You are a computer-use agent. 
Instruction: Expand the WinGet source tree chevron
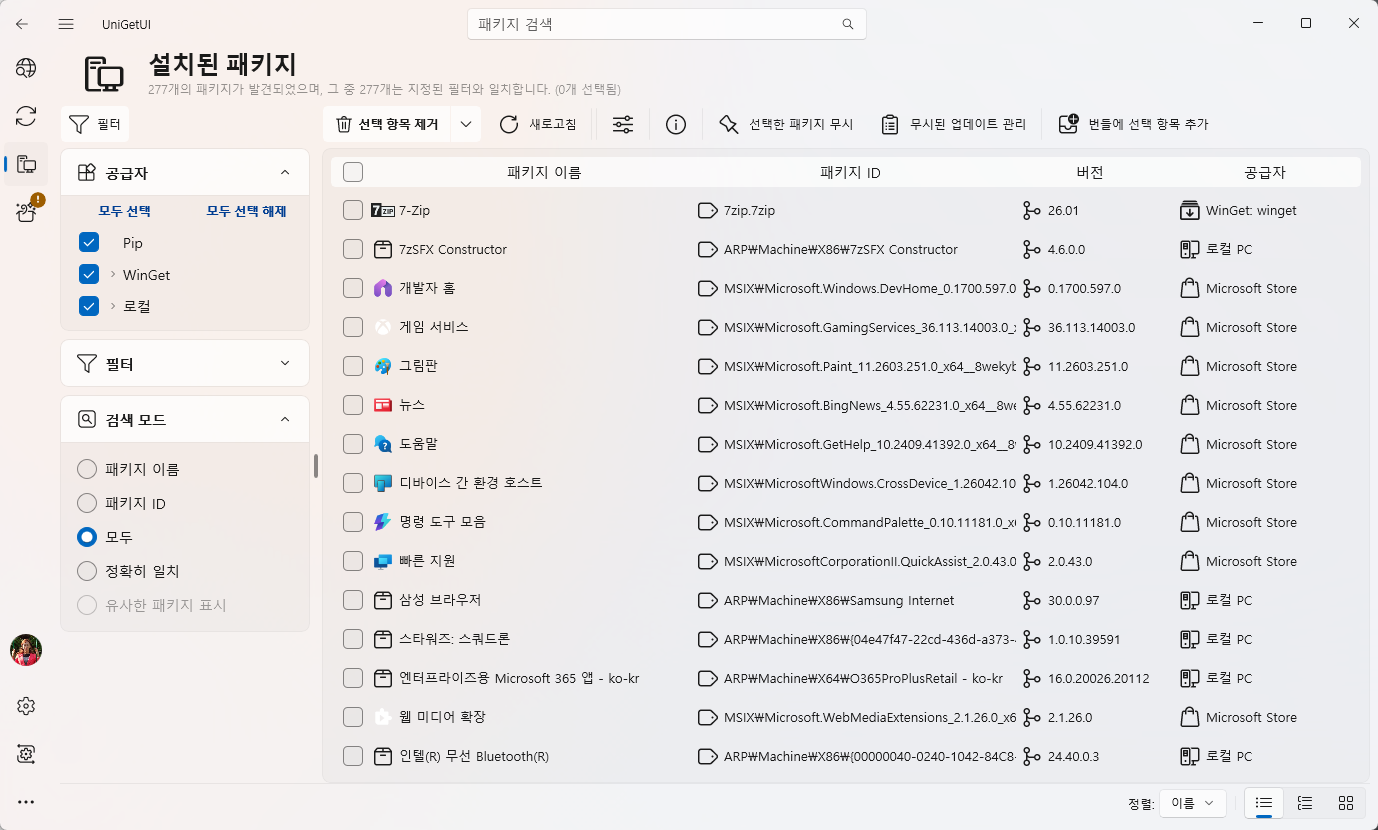113,275
